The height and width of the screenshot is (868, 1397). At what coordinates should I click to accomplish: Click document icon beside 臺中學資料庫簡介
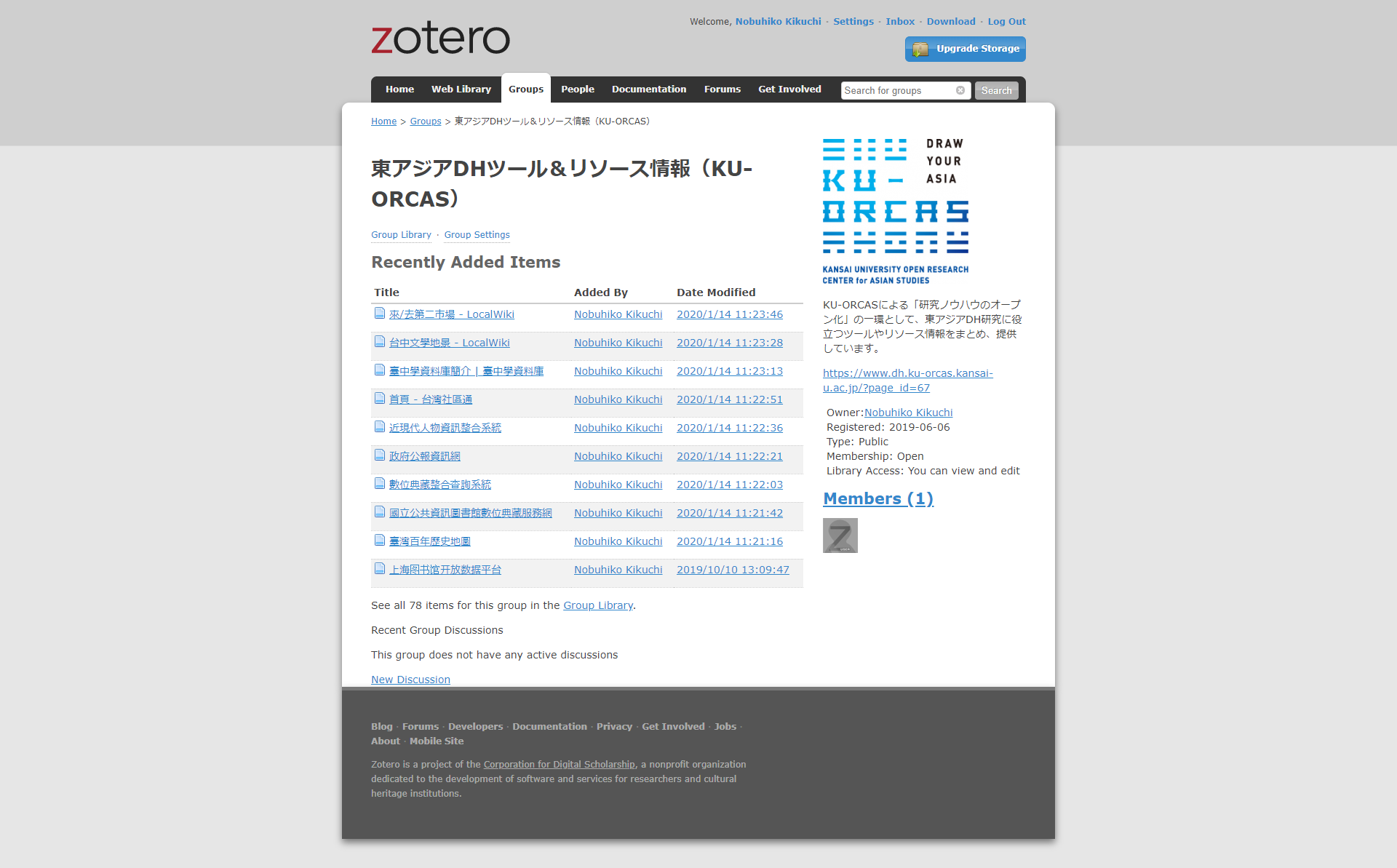click(x=380, y=370)
